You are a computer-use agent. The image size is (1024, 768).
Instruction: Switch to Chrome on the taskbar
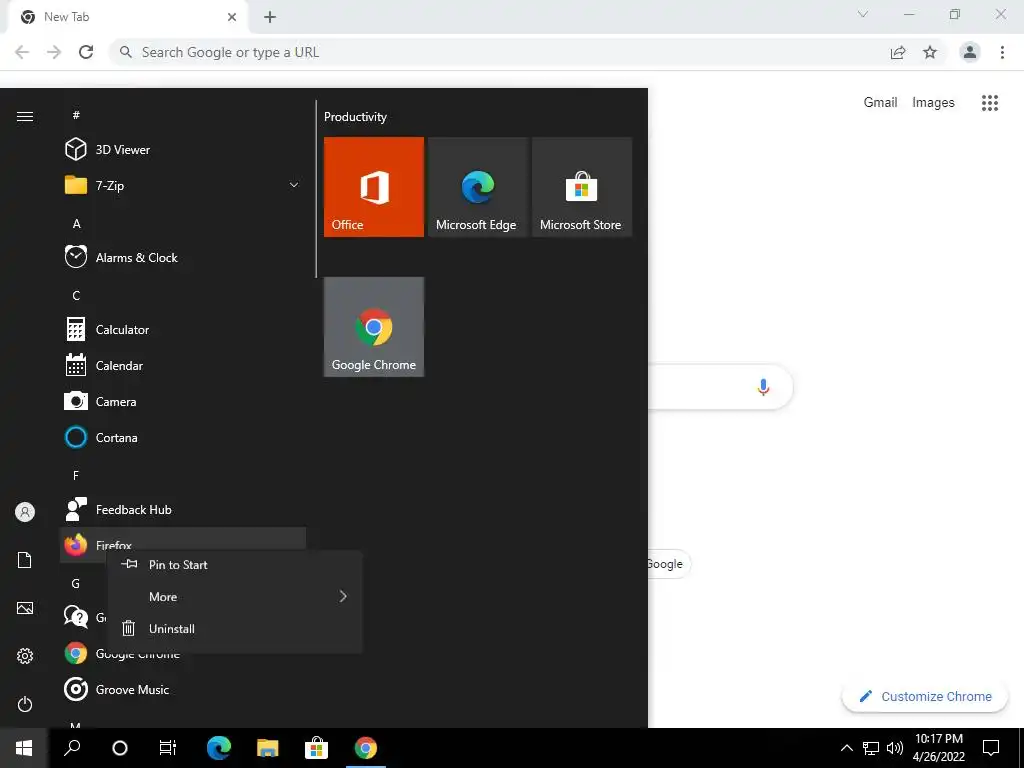[366, 748]
